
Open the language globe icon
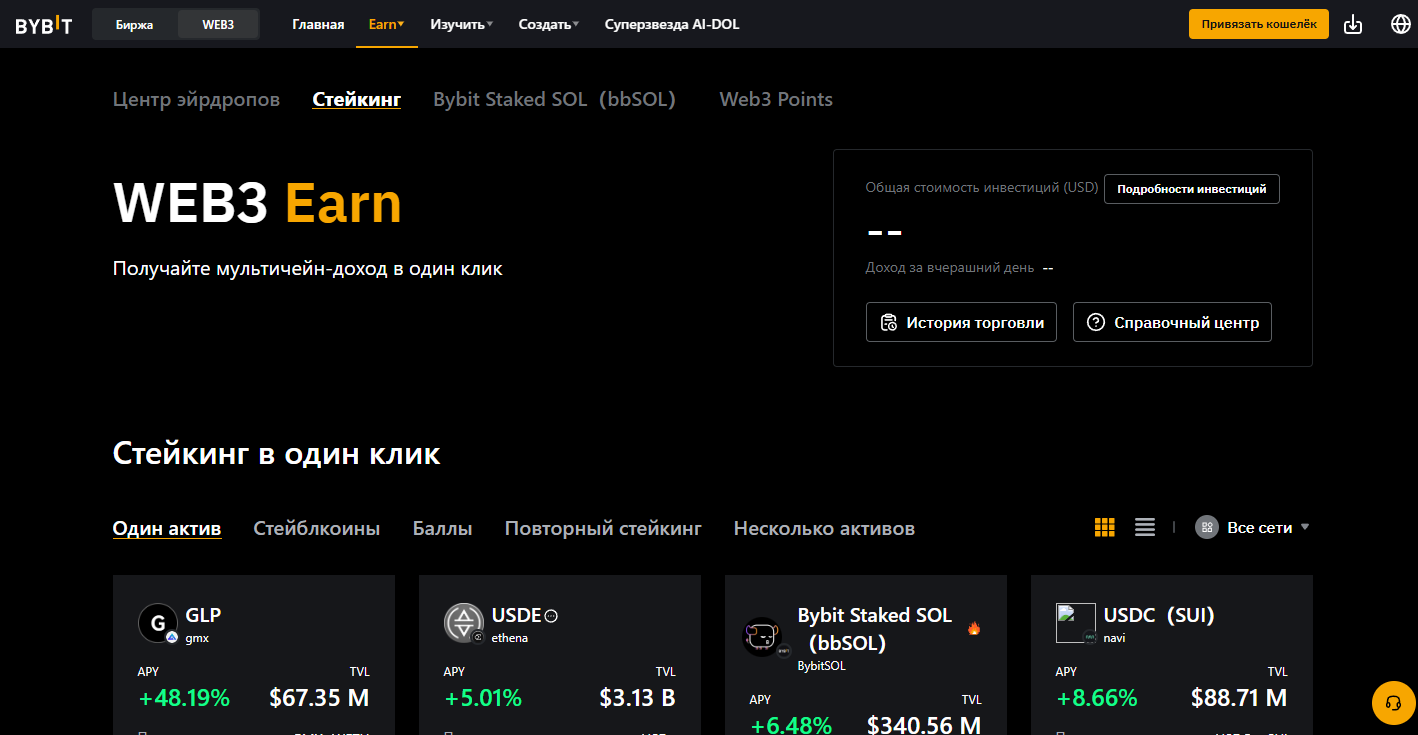click(x=1401, y=24)
